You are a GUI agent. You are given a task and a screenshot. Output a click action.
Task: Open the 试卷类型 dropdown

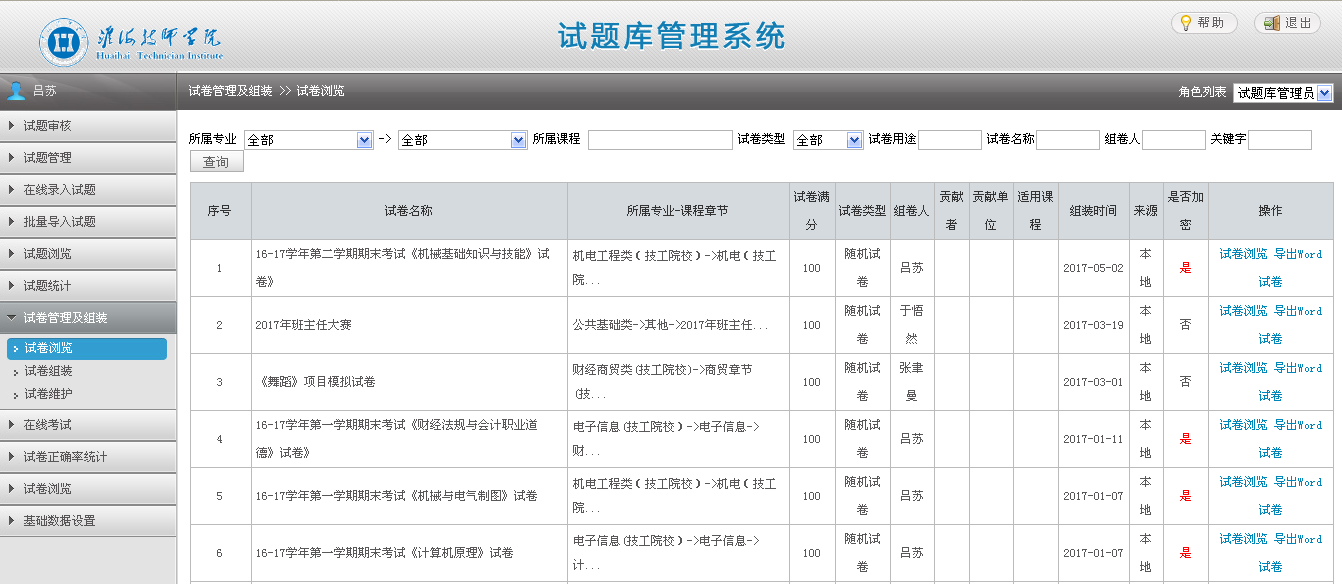pyautogui.click(x=827, y=140)
